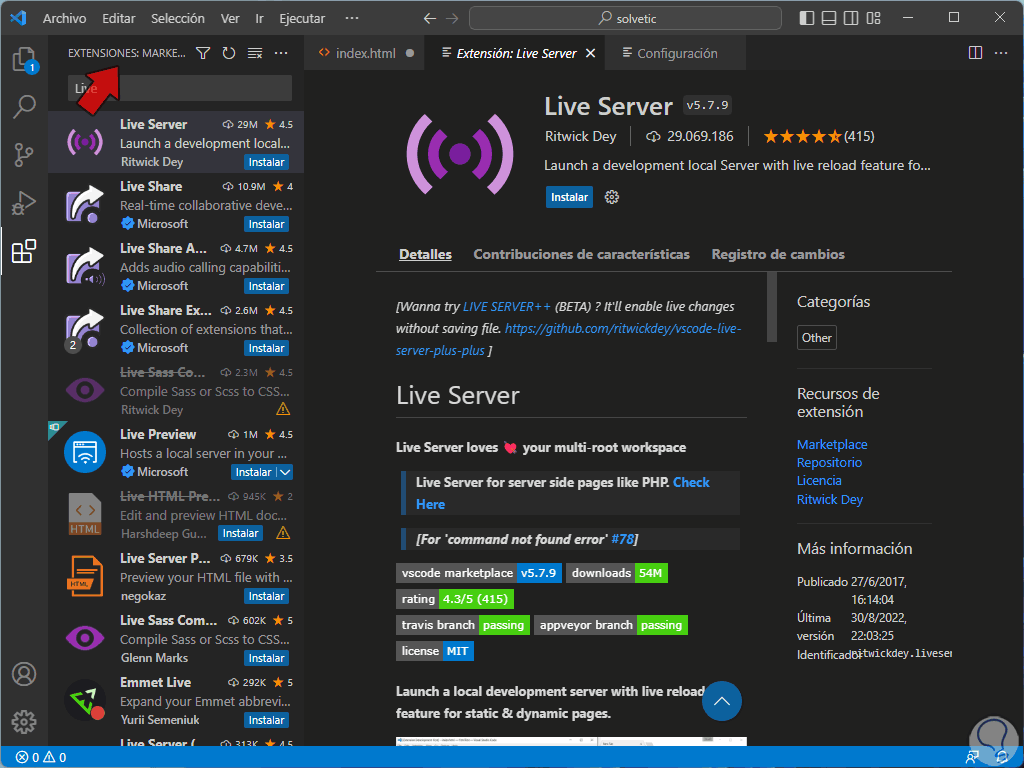The height and width of the screenshot is (768, 1024).
Task: Filter extensions with the funnel icon
Action: [203, 53]
